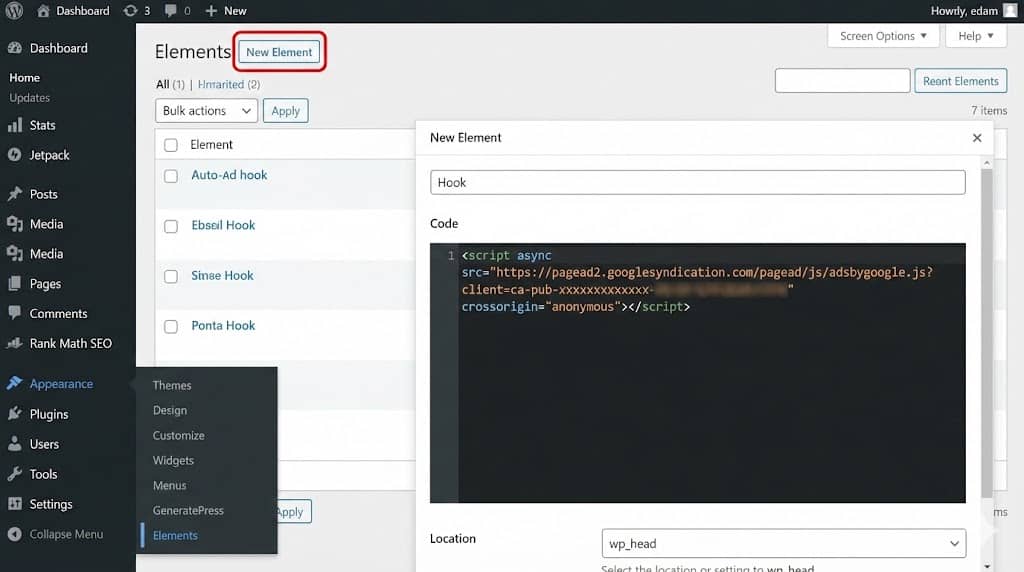The width and height of the screenshot is (1024, 572).
Task: Open Widgets in Appearance submenu
Action: [x=173, y=460]
